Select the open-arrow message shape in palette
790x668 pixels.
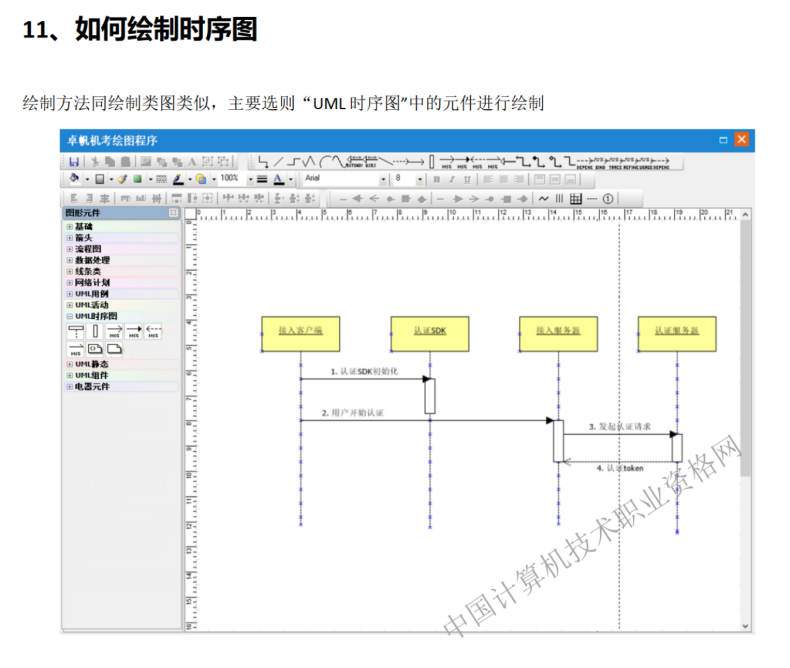point(114,331)
